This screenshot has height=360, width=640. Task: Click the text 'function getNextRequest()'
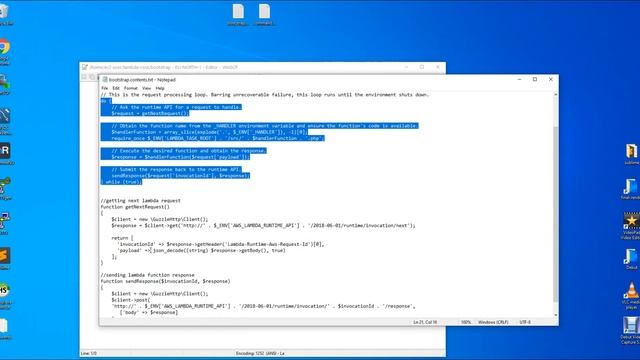(135, 207)
